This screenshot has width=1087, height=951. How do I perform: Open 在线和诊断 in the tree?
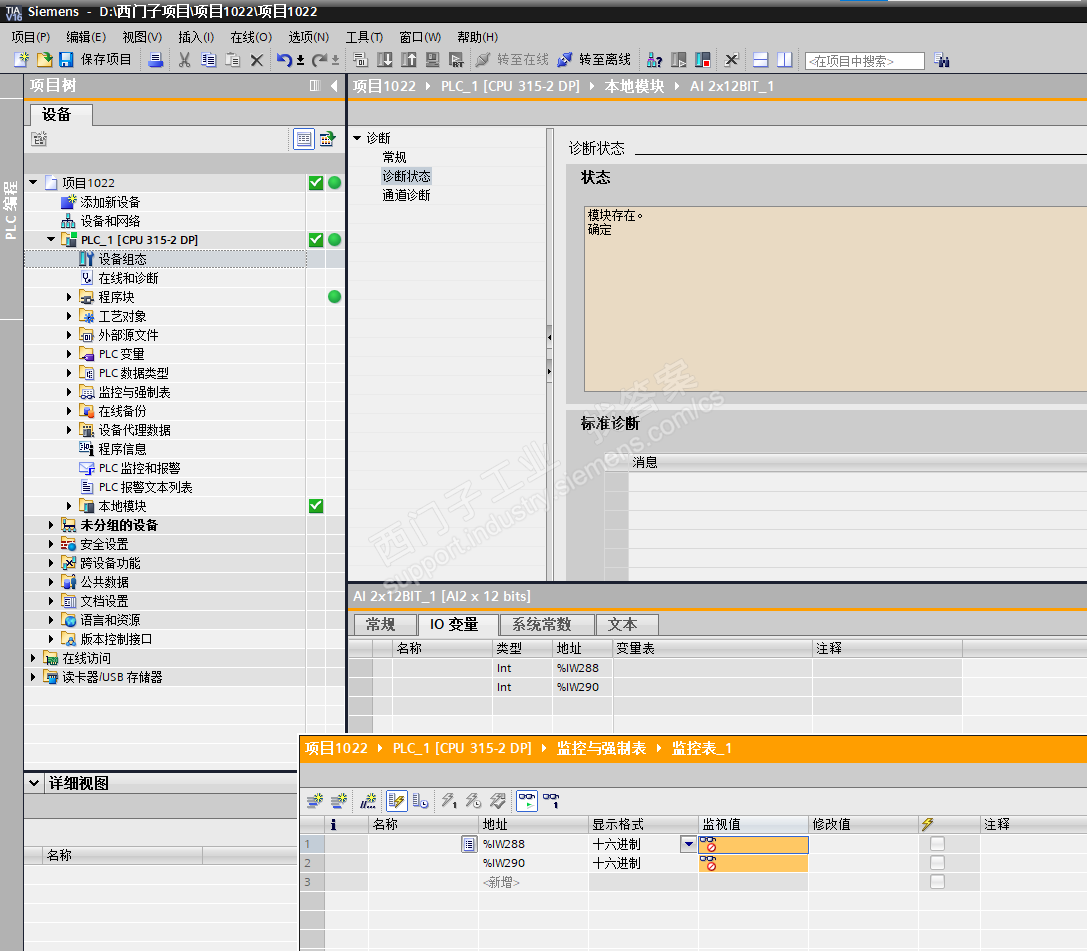pyautogui.click(x=128, y=278)
